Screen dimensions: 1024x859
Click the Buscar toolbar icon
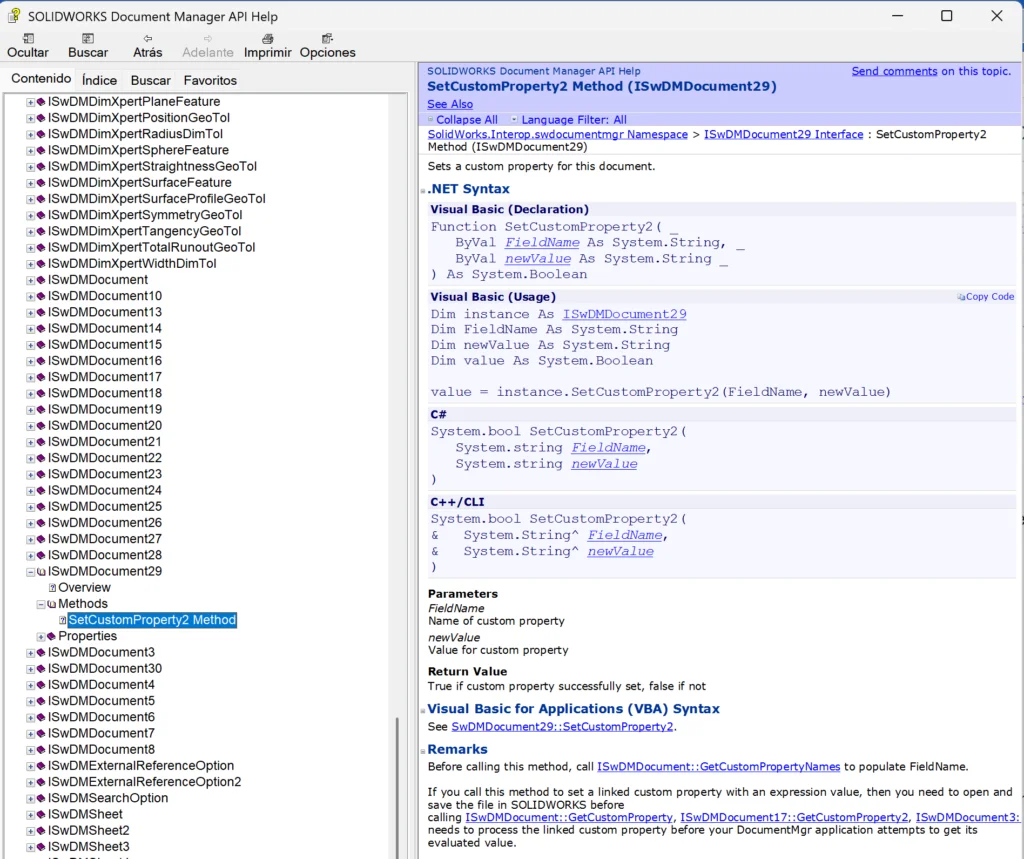[88, 39]
